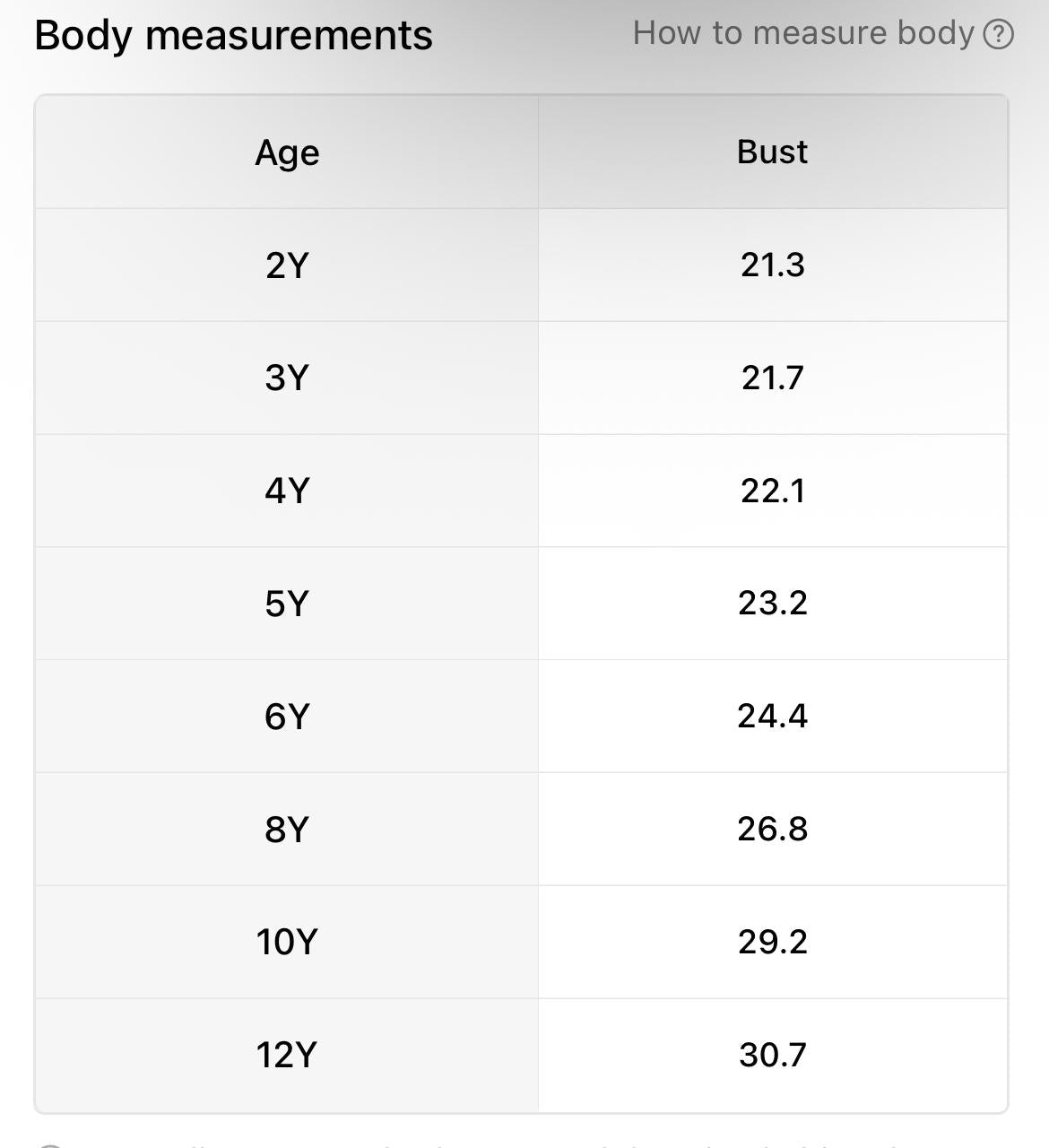The height and width of the screenshot is (1148, 1049).
Task: Select the 3Y age cell
Action: pyautogui.click(x=287, y=378)
